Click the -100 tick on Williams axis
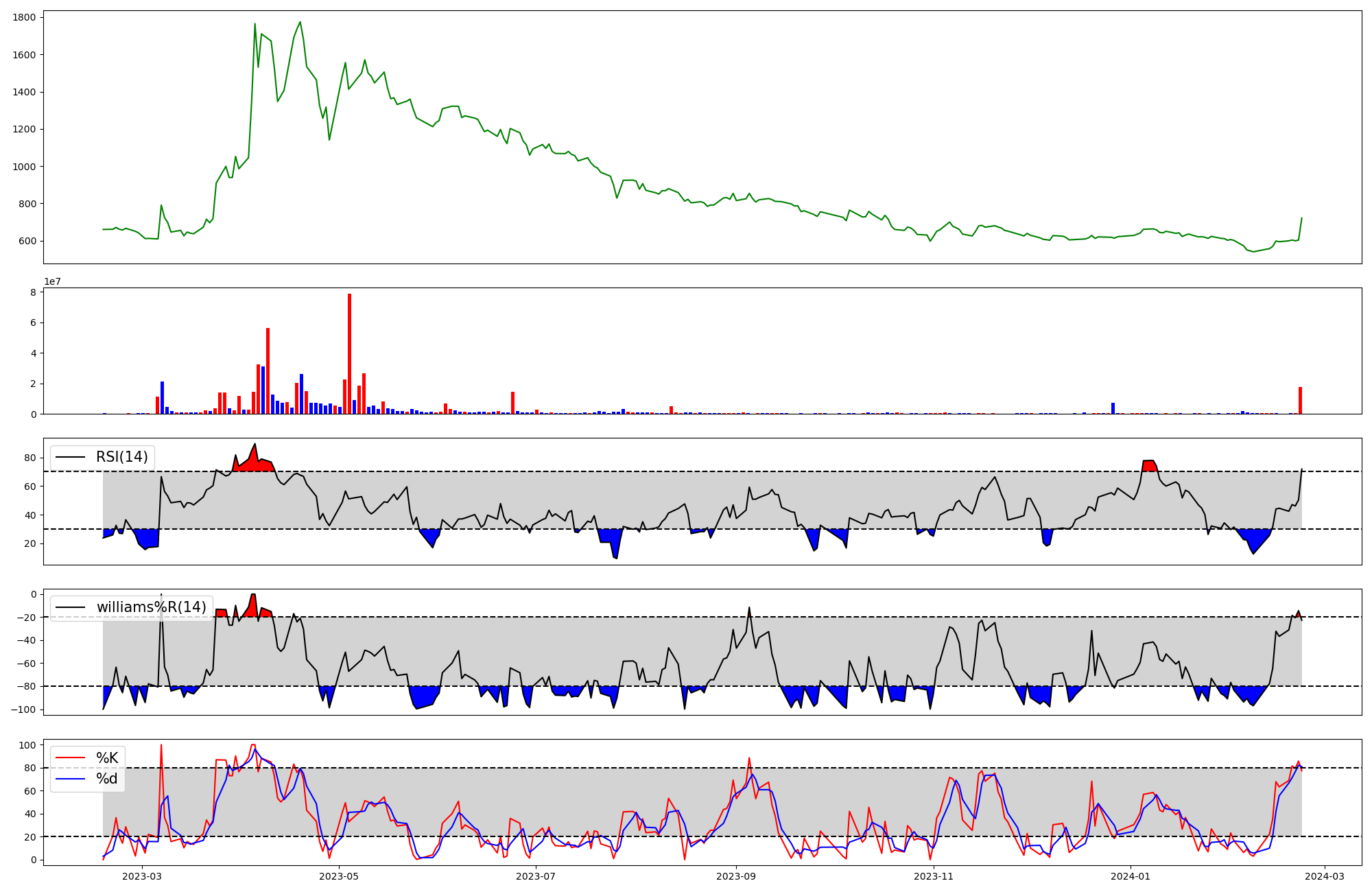This screenshot has height=892, width=1372. coord(23,709)
